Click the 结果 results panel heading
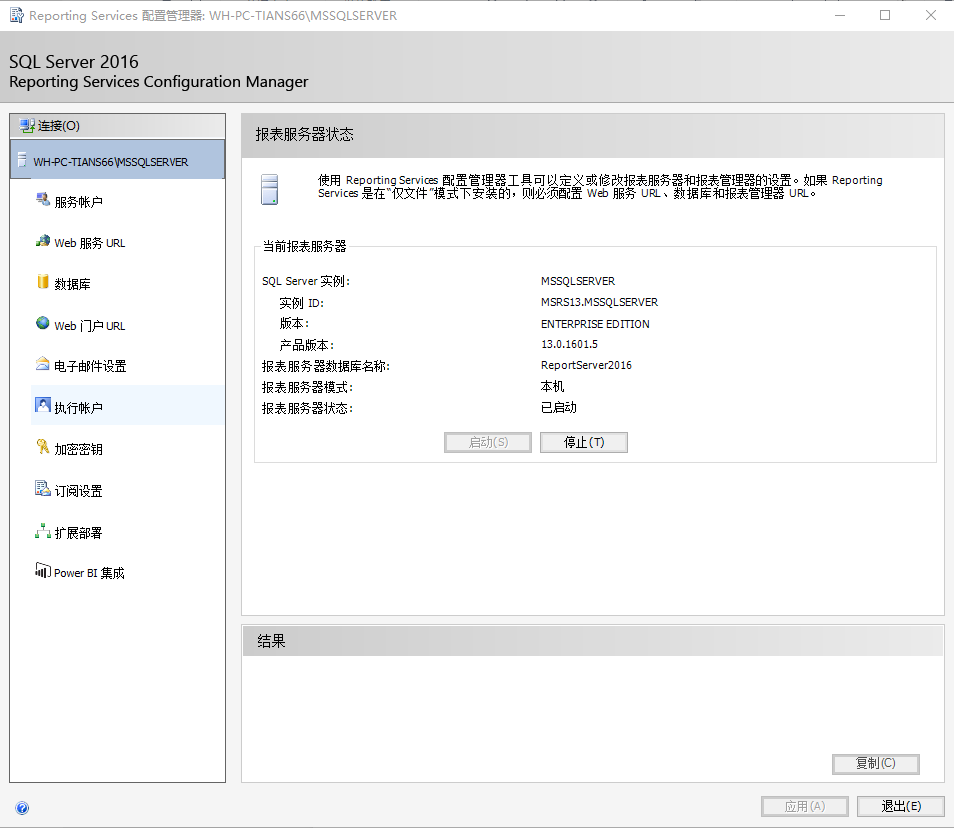 (271, 641)
